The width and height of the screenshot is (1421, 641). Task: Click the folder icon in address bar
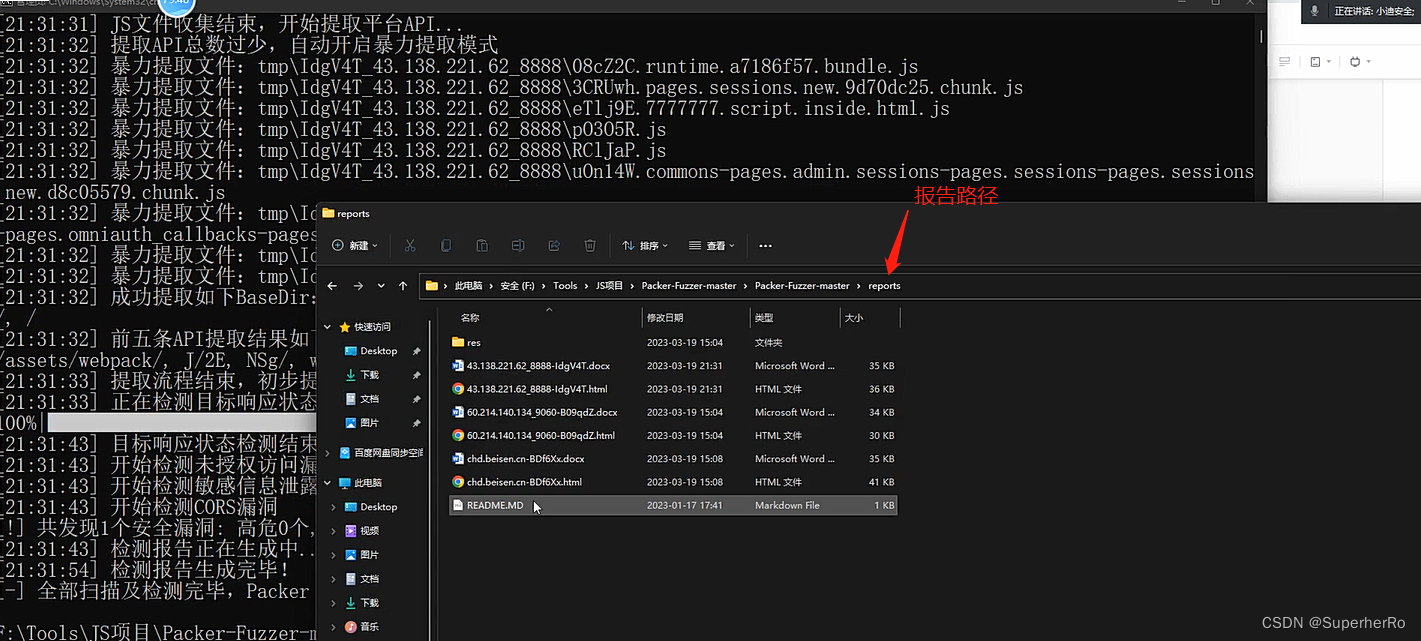click(432, 286)
